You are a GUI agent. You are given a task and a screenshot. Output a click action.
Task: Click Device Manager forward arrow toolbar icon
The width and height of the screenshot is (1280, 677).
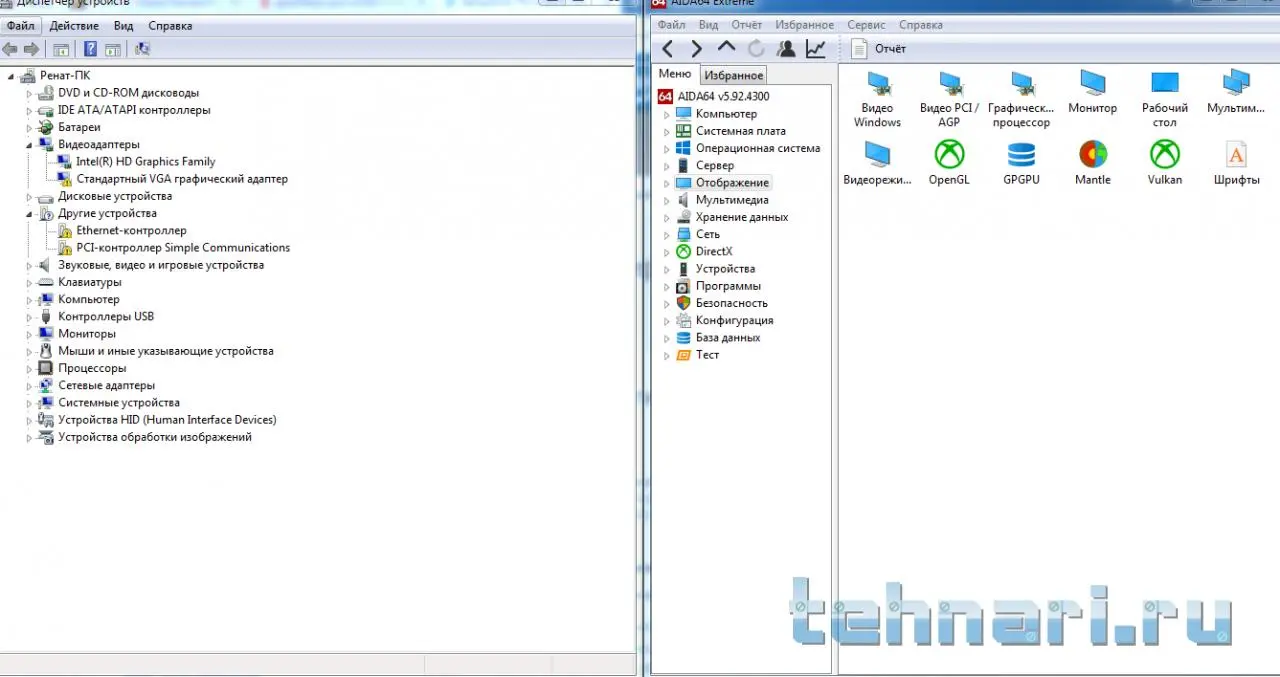[31, 49]
